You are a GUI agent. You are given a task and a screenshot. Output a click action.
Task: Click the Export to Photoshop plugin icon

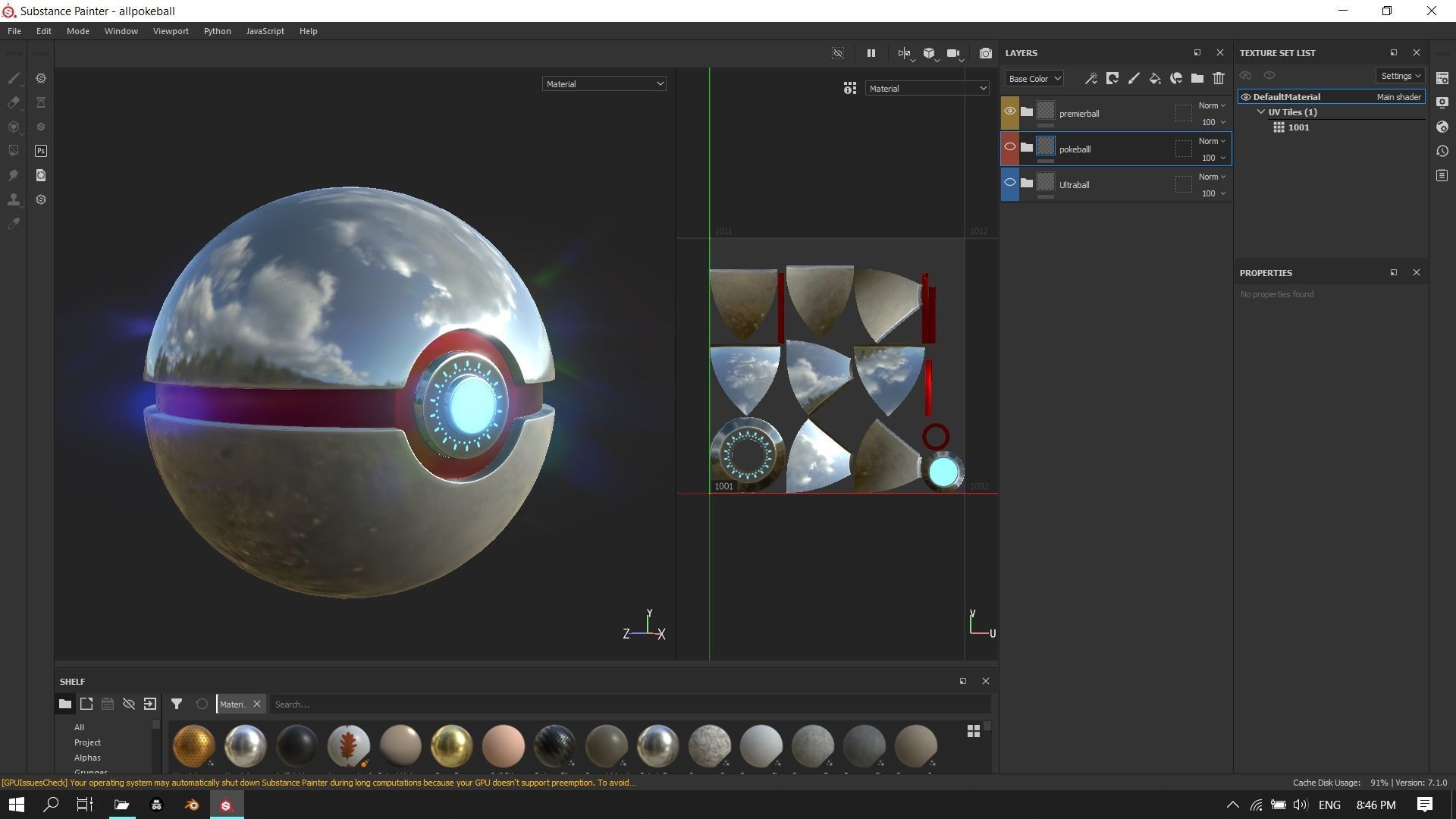41,151
